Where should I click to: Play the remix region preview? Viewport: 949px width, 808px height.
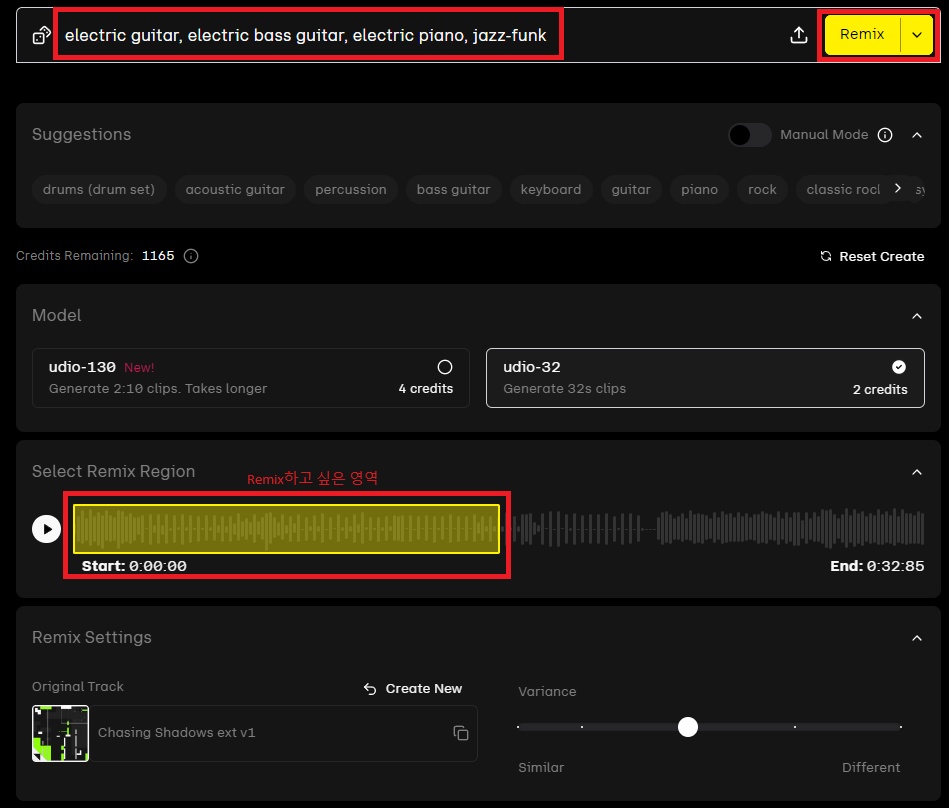(46, 528)
